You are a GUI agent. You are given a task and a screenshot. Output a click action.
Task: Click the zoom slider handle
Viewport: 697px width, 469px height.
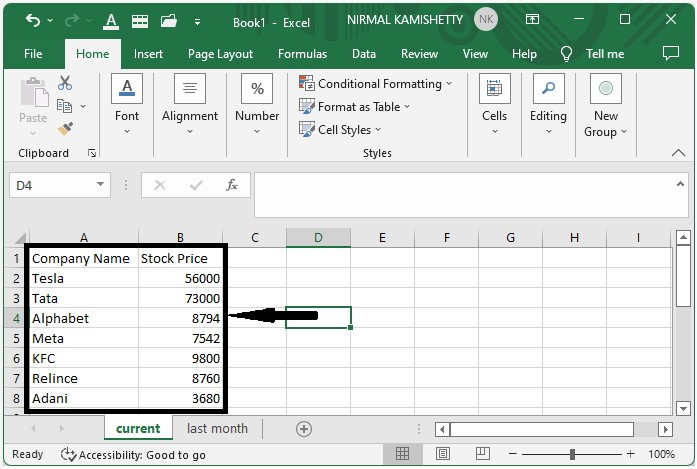click(x=573, y=454)
